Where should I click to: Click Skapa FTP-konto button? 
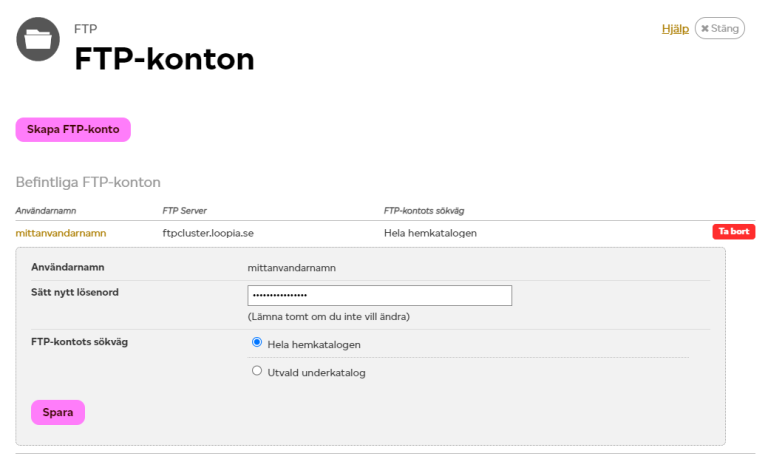[x=73, y=130]
